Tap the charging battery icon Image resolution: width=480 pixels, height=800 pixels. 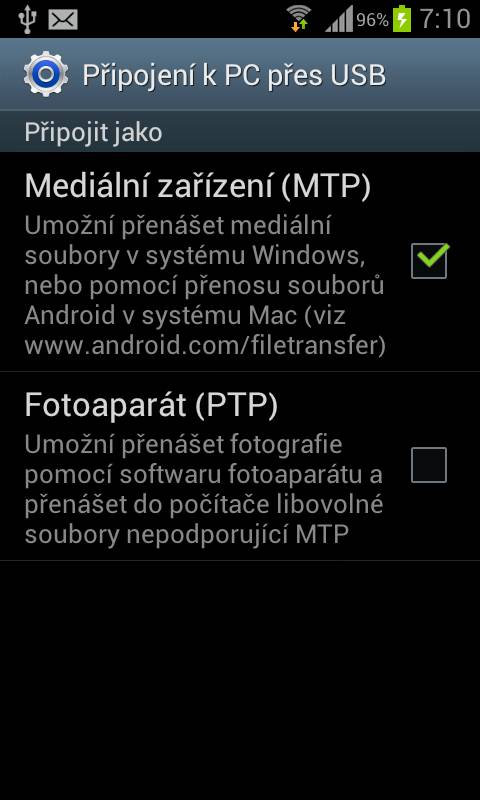point(402,18)
